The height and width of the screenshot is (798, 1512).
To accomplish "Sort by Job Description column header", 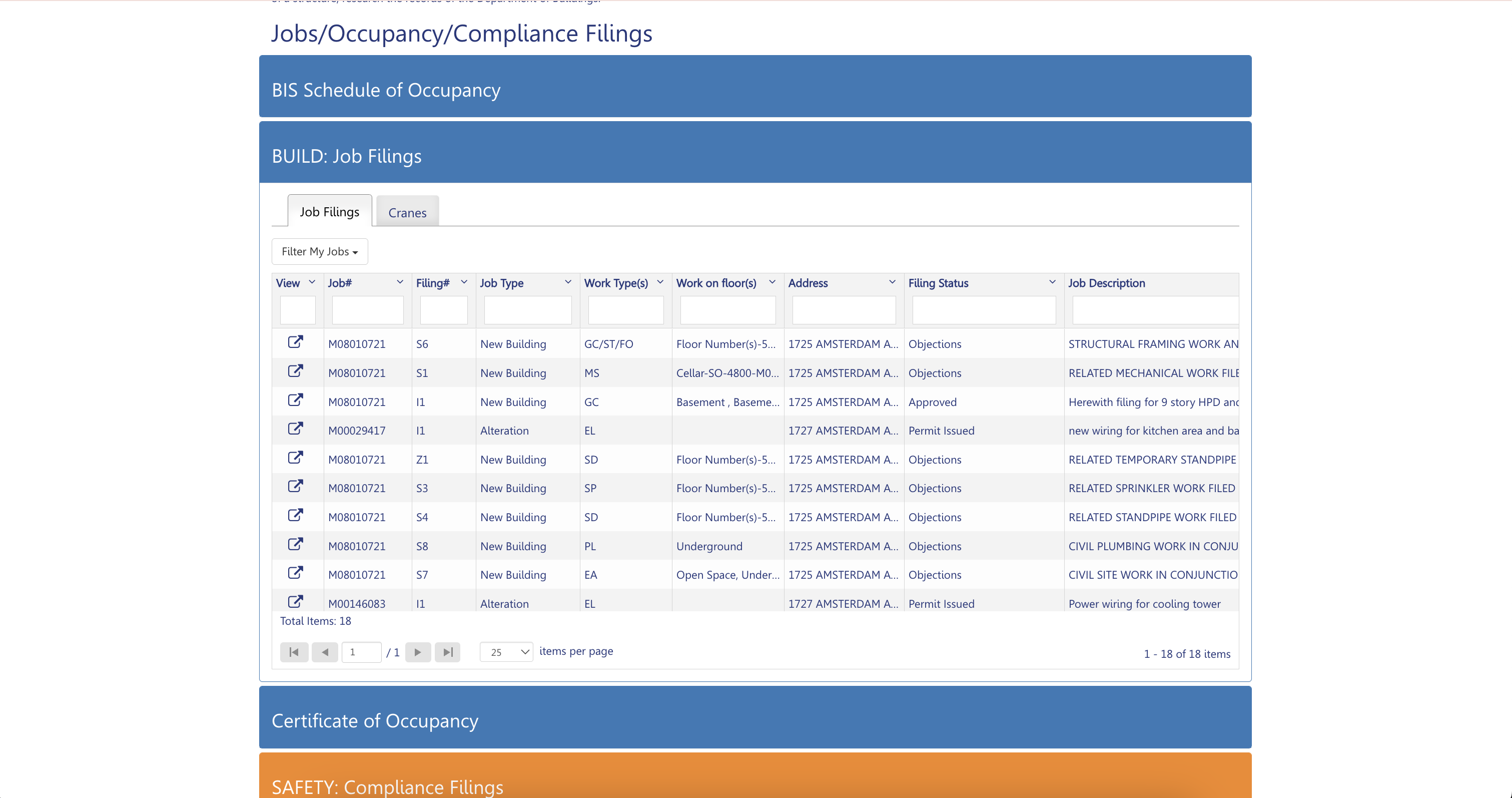I will coord(1106,283).
